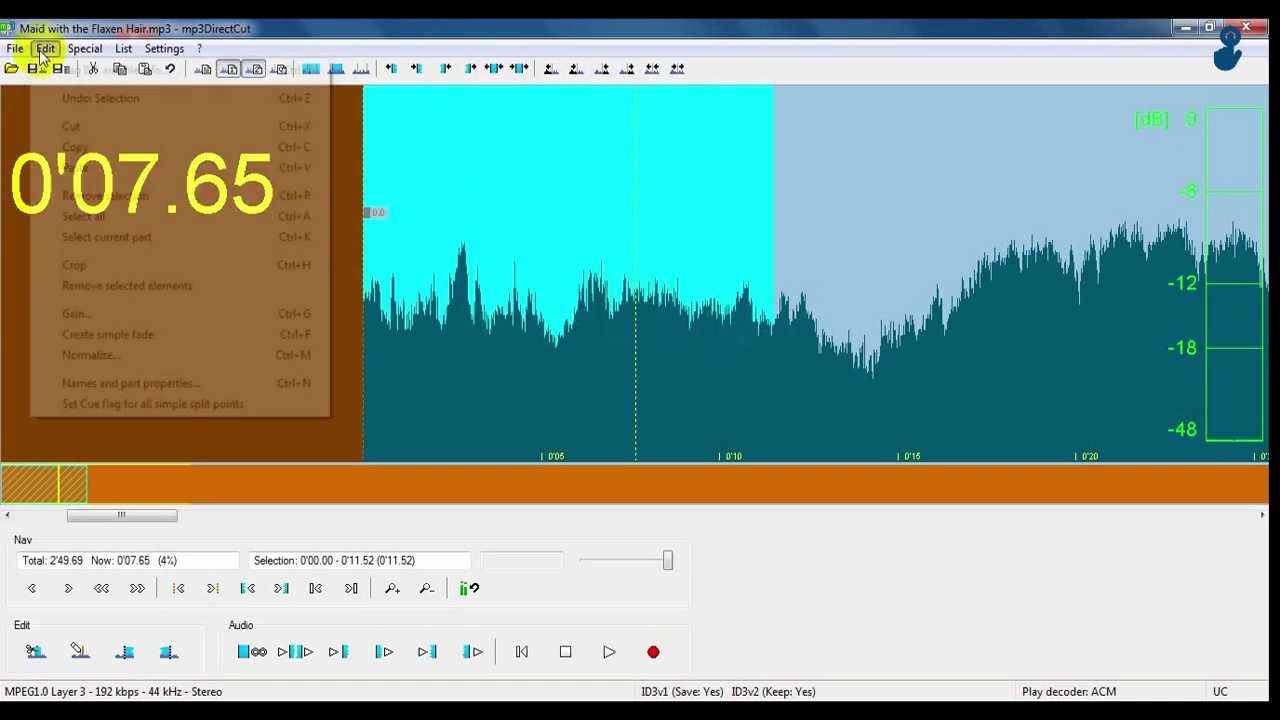The height and width of the screenshot is (720, 1280).
Task: Click the hatched selection in the orange overview bar
Action: point(44,485)
